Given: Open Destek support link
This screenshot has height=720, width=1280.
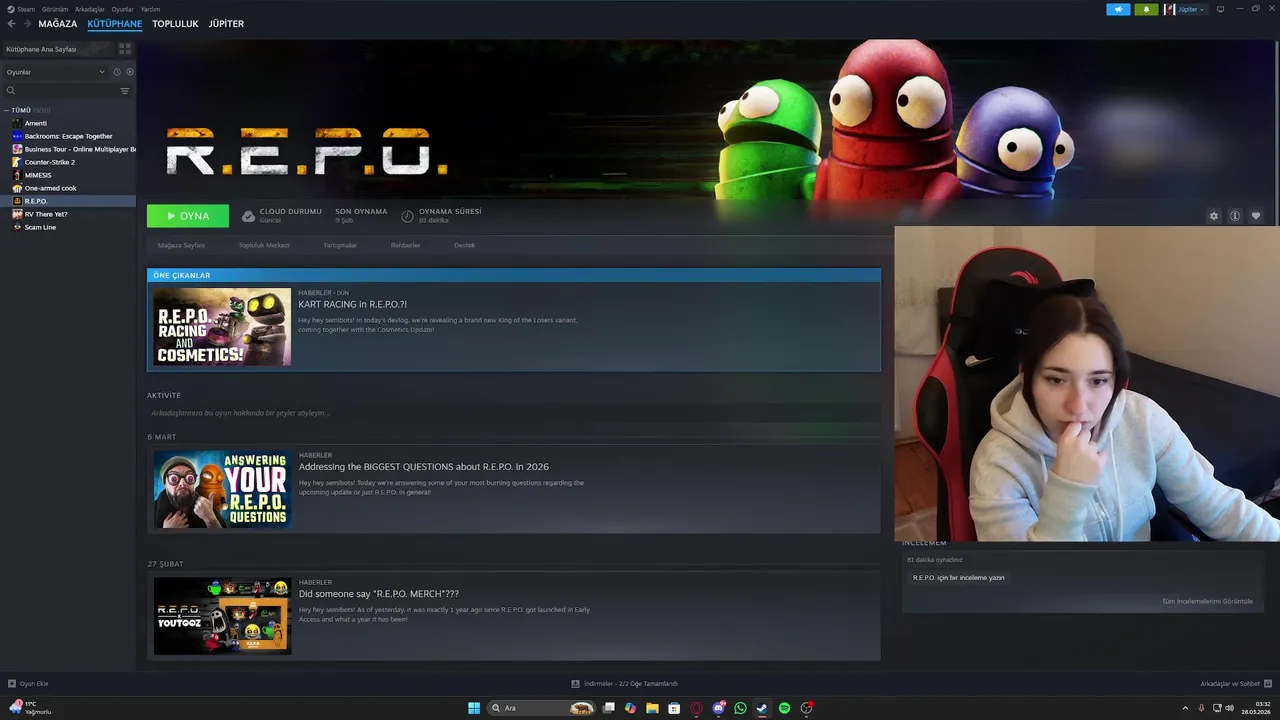Looking at the screenshot, I should (464, 245).
